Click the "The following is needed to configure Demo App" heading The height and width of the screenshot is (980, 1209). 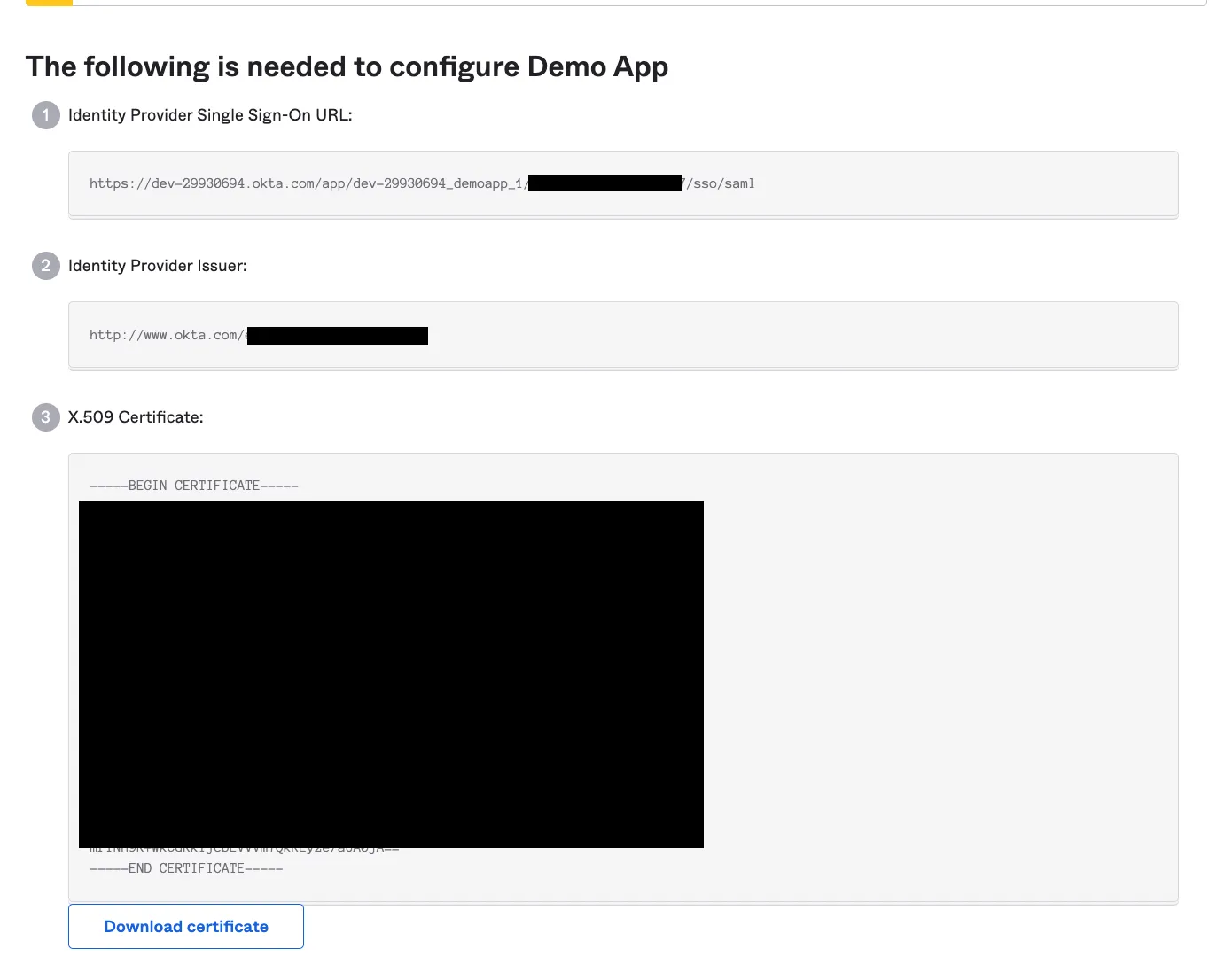coord(347,67)
